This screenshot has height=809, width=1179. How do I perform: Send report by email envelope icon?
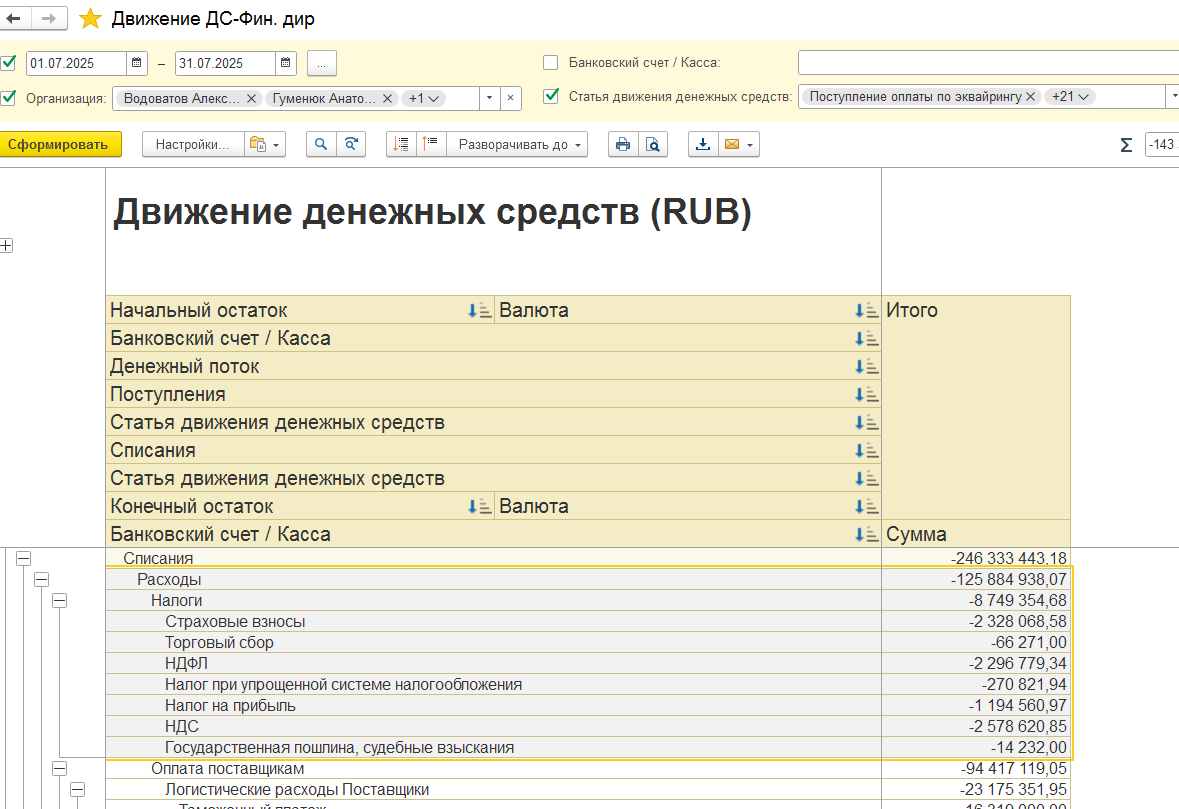tap(738, 144)
